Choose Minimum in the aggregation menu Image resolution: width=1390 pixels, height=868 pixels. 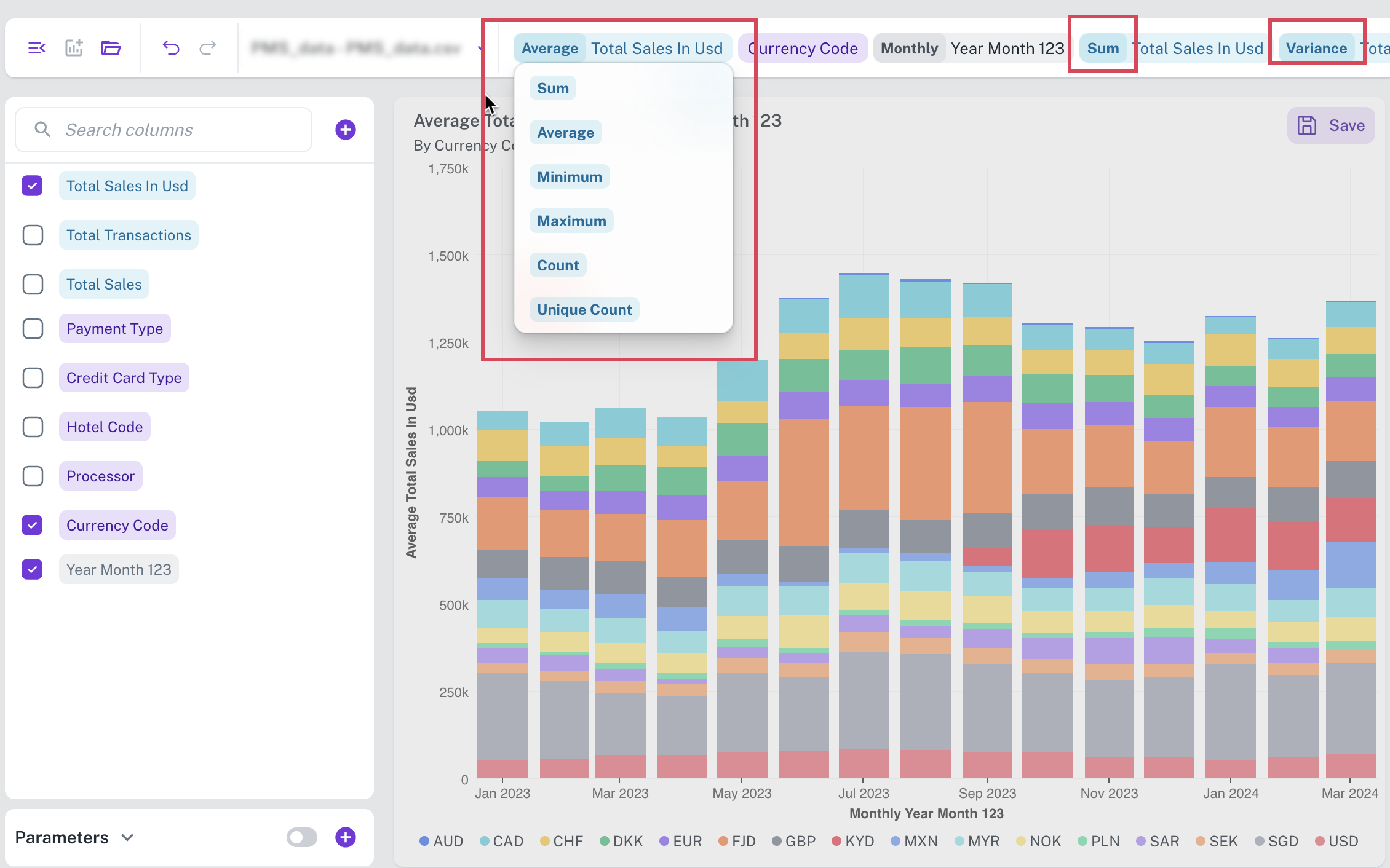coord(570,177)
